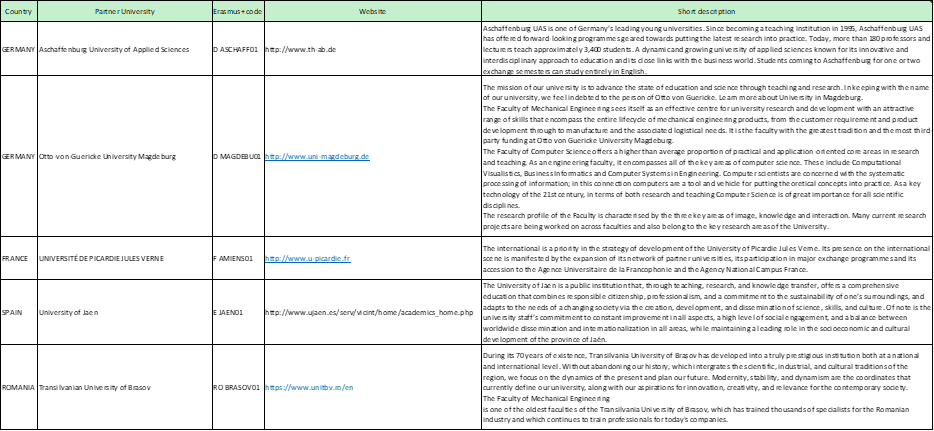Select Aschaffenburg University of Applied Sciences cell

(124, 49)
